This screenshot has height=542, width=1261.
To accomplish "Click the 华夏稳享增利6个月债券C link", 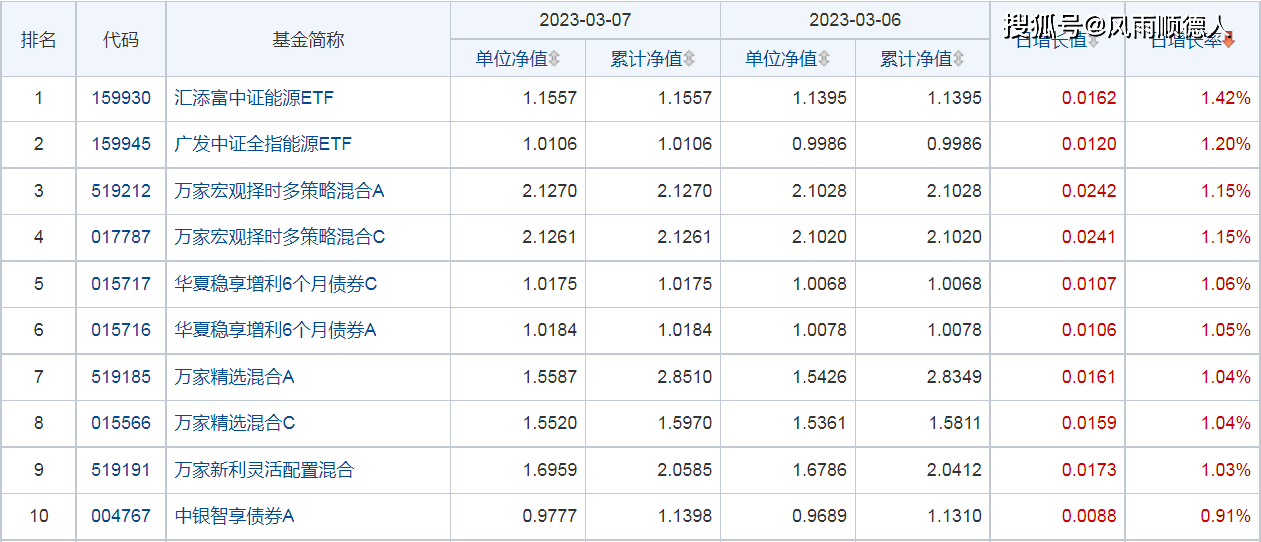I will [275, 284].
